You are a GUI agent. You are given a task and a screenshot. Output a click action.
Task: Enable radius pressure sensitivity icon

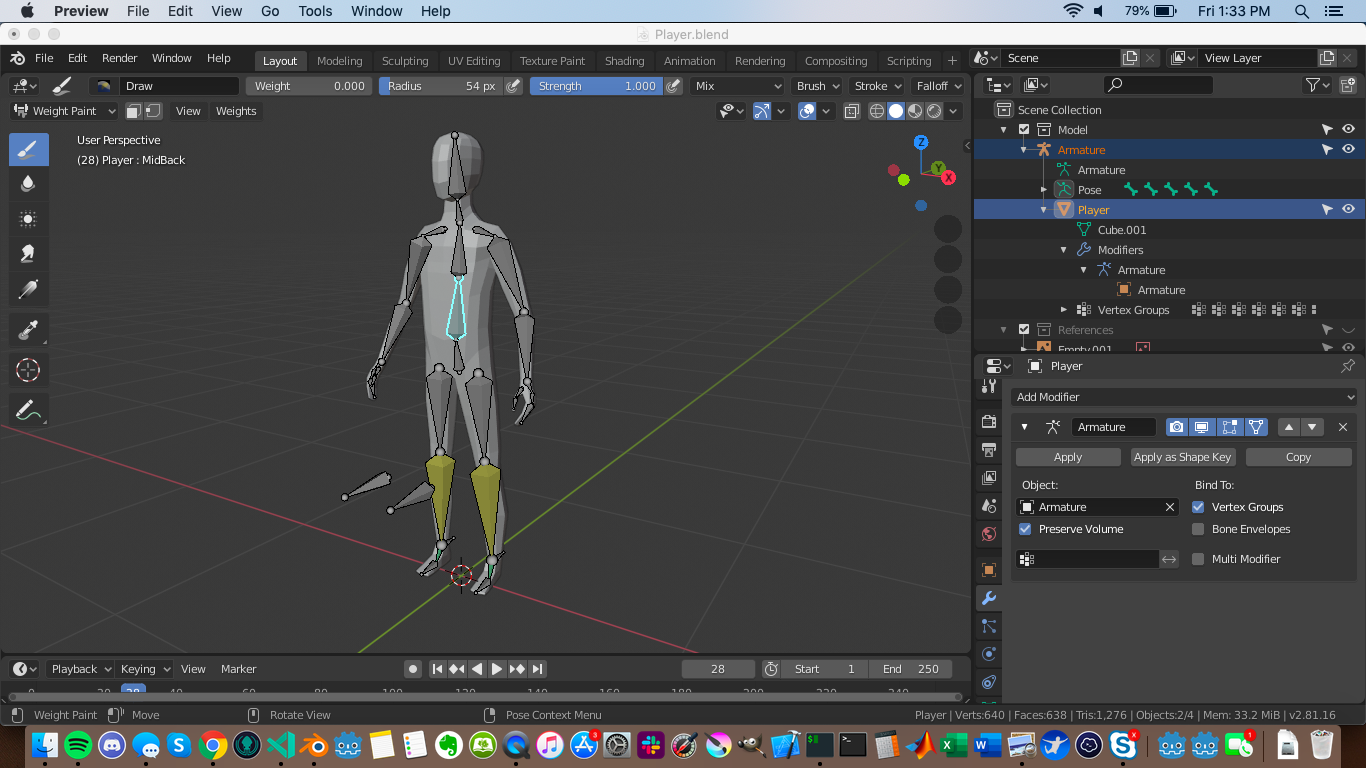pyautogui.click(x=514, y=86)
